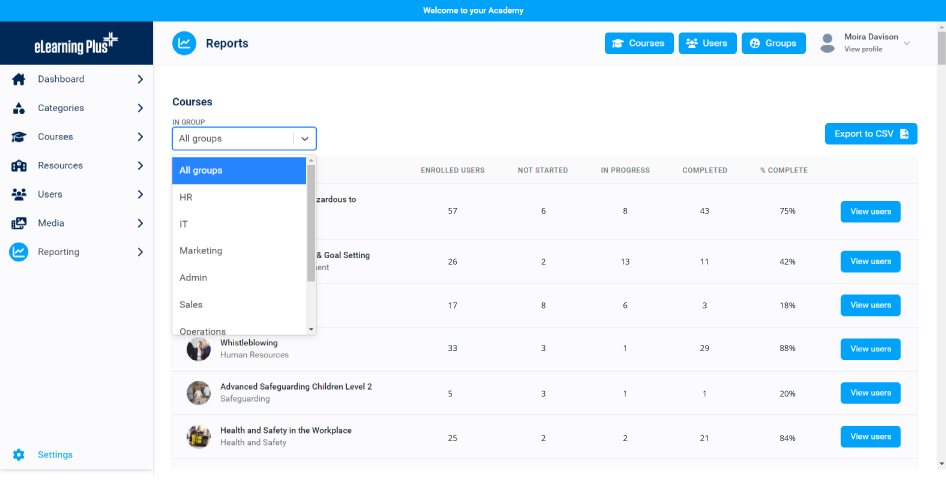Collapse the In Group dropdown arrow
946x480 pixels.
305,139
